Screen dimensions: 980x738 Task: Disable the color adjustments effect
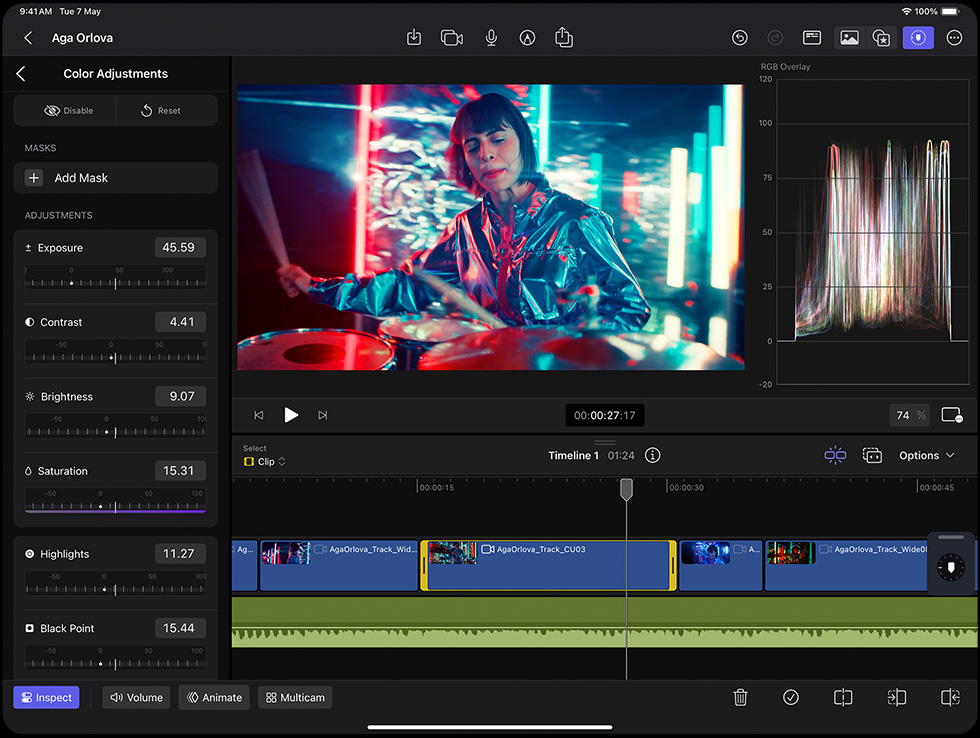[69, 111]
